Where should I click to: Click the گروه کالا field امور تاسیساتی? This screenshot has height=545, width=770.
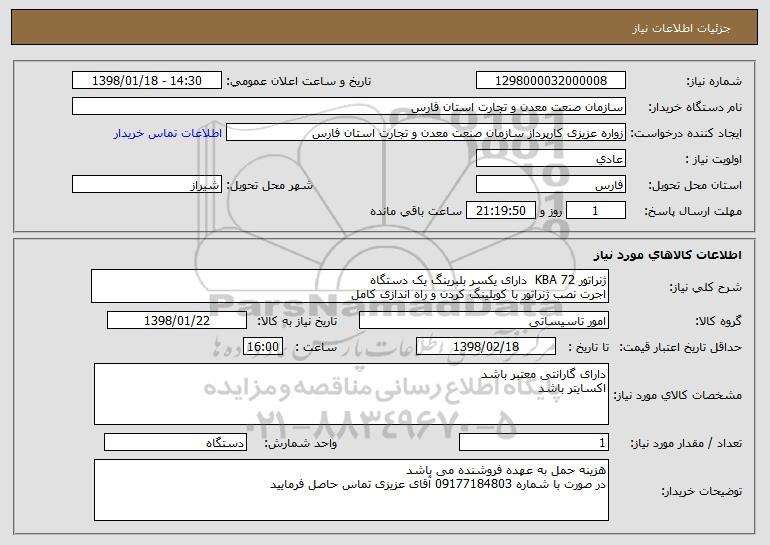point(484,321)
